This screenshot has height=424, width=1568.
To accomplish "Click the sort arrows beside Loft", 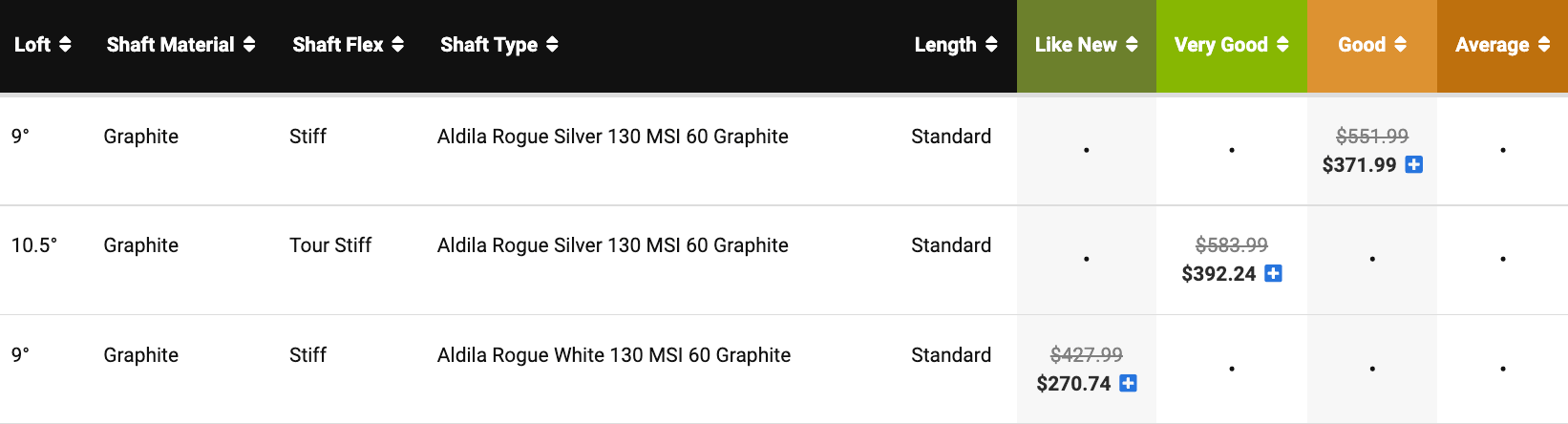I will [65, 45].
